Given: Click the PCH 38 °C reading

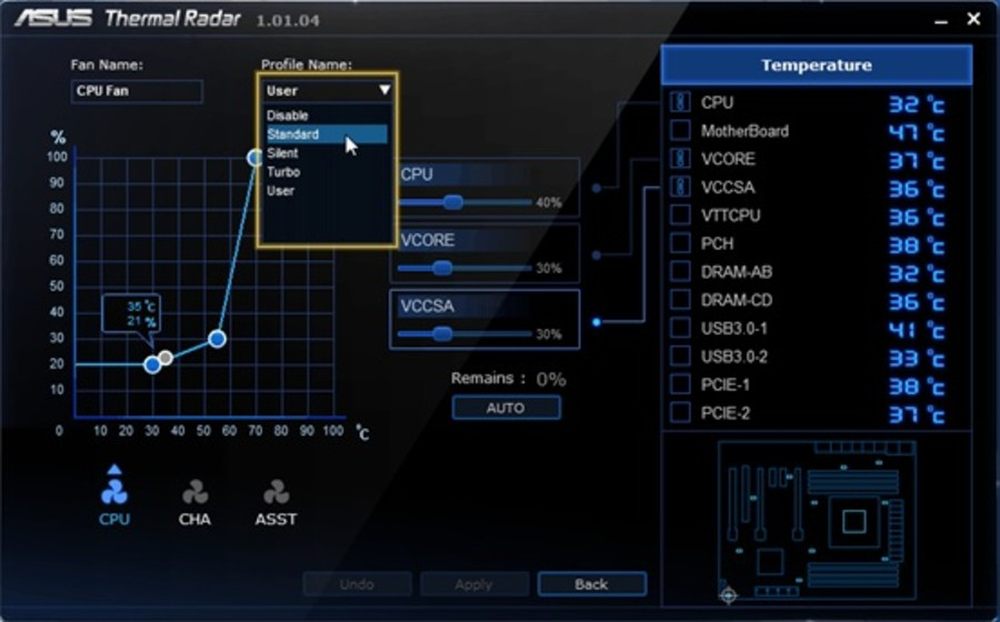Looking at the screenshot, I should pyautogui.click(x=916, y=245).
